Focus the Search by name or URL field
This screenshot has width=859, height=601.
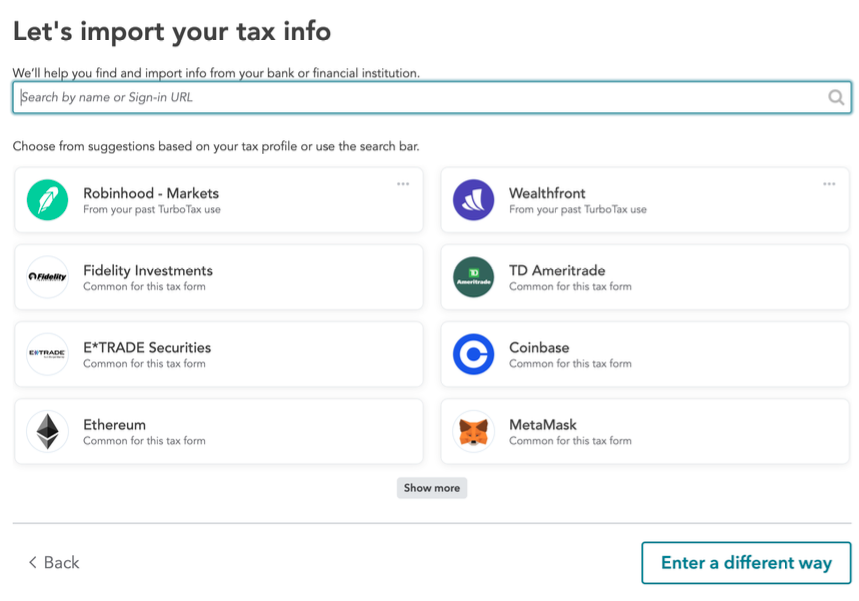[432, 98]
